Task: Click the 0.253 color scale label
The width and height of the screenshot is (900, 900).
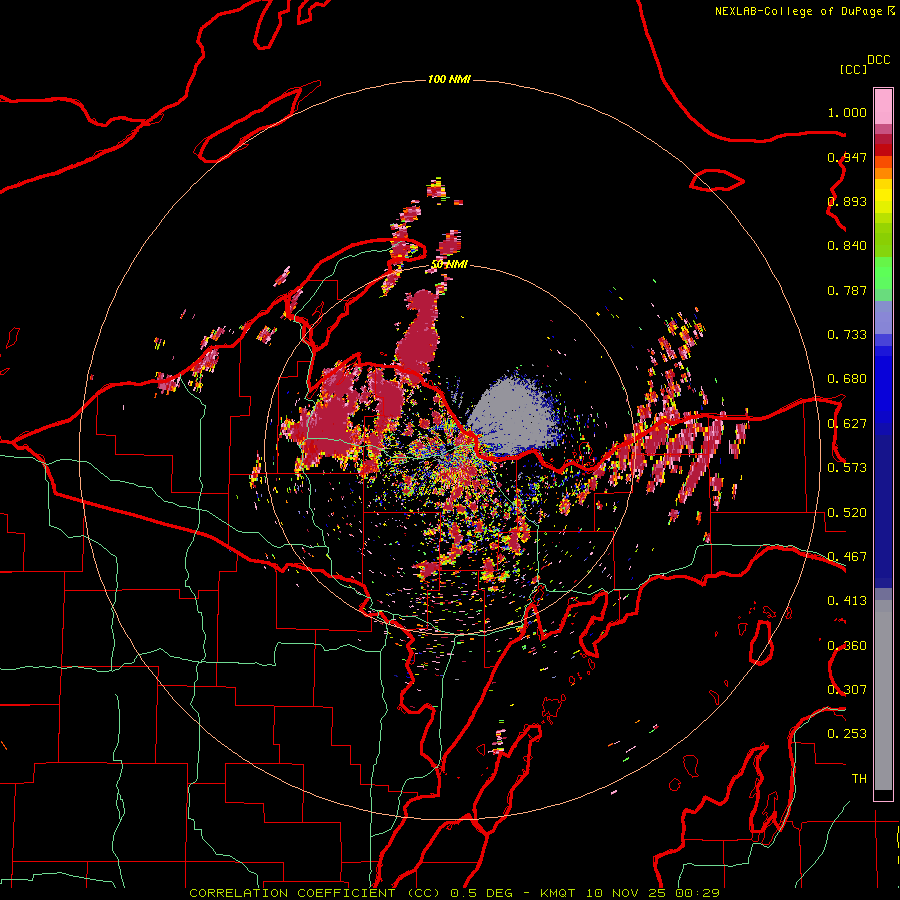Action: coord(847,734)
